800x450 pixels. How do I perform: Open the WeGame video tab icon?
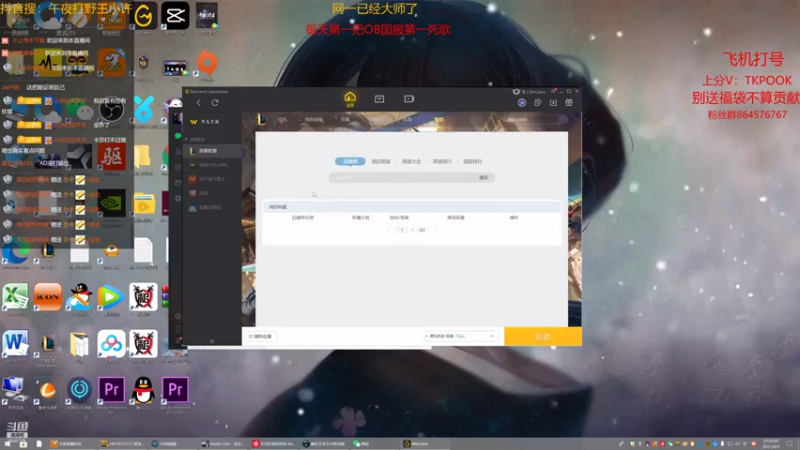tap(409, 99)
